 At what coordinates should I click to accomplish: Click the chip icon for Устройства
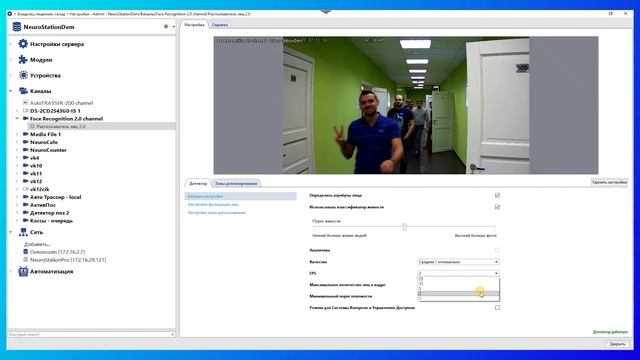(x=23, y=75)
